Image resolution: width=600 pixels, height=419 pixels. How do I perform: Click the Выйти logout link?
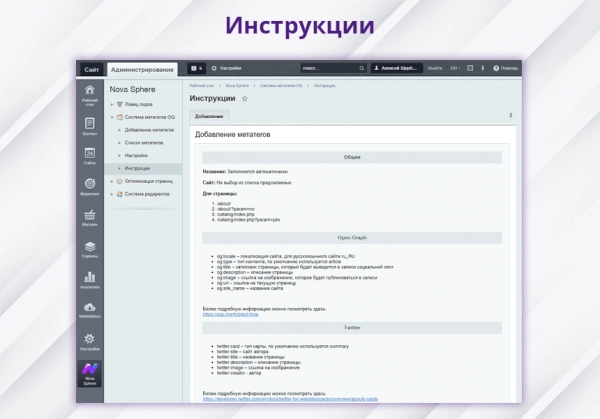tap(435, 68)
